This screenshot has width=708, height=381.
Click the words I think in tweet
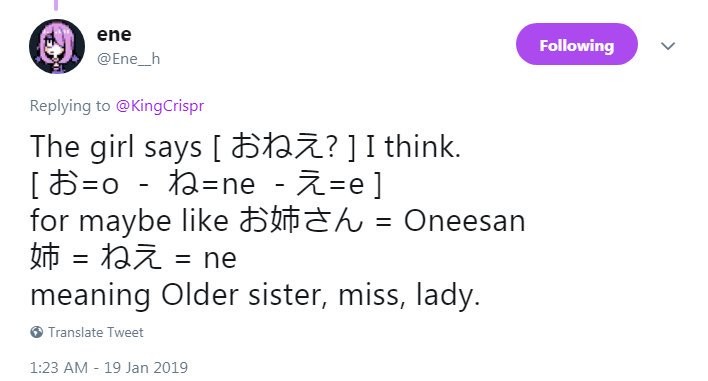click(x=413, y=147)
